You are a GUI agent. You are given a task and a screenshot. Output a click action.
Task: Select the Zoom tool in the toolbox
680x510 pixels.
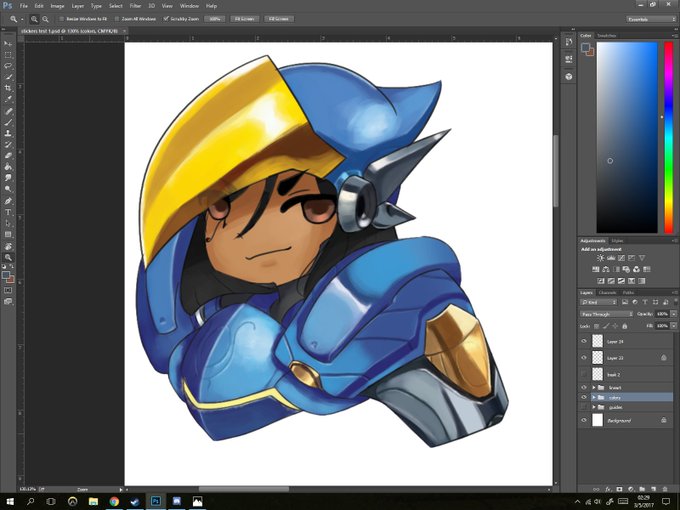click(8, 258)
